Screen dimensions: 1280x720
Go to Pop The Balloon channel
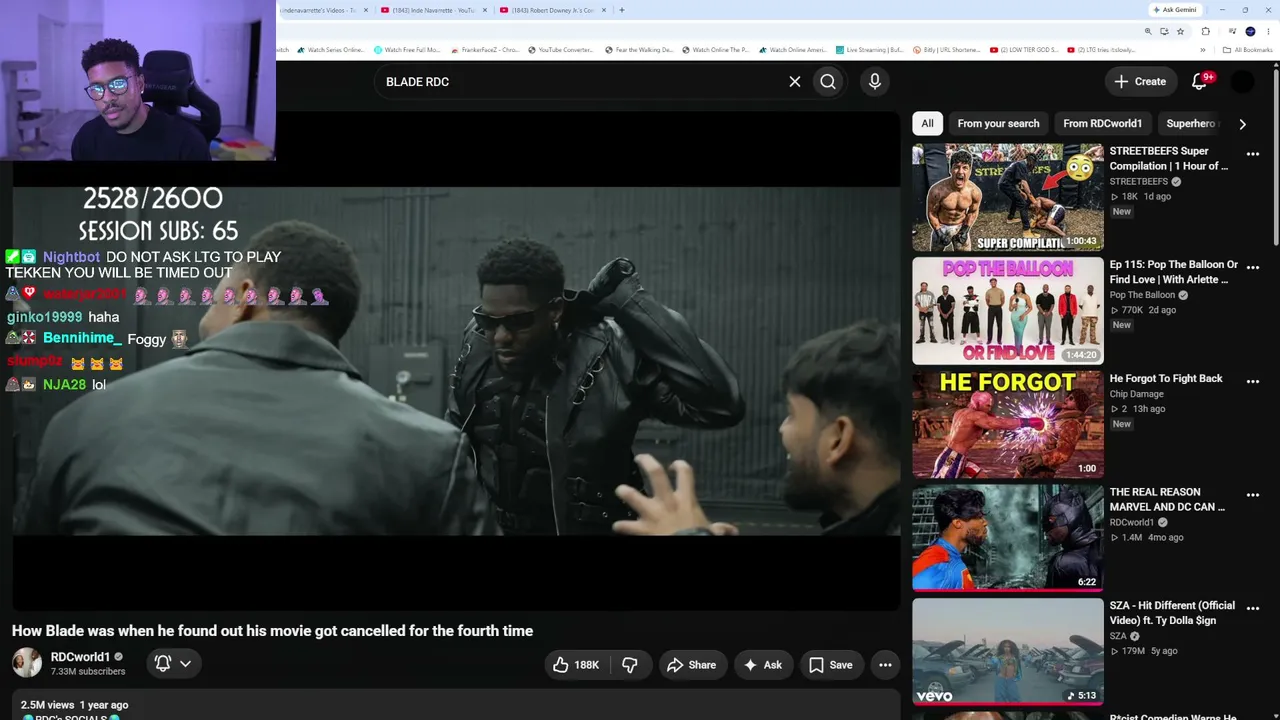[1142, 295]
